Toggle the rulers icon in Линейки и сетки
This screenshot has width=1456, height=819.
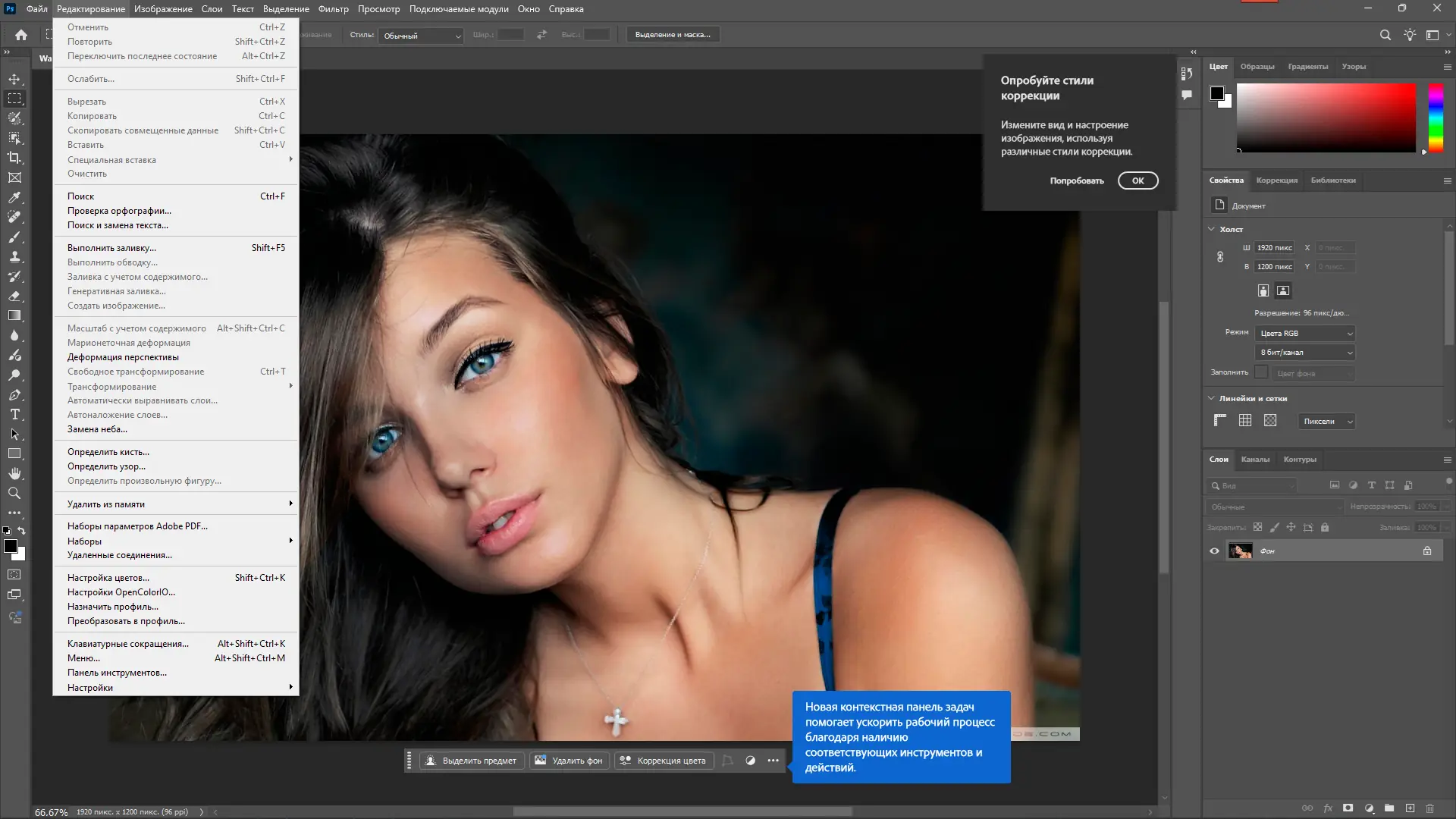coord(1220,421)
